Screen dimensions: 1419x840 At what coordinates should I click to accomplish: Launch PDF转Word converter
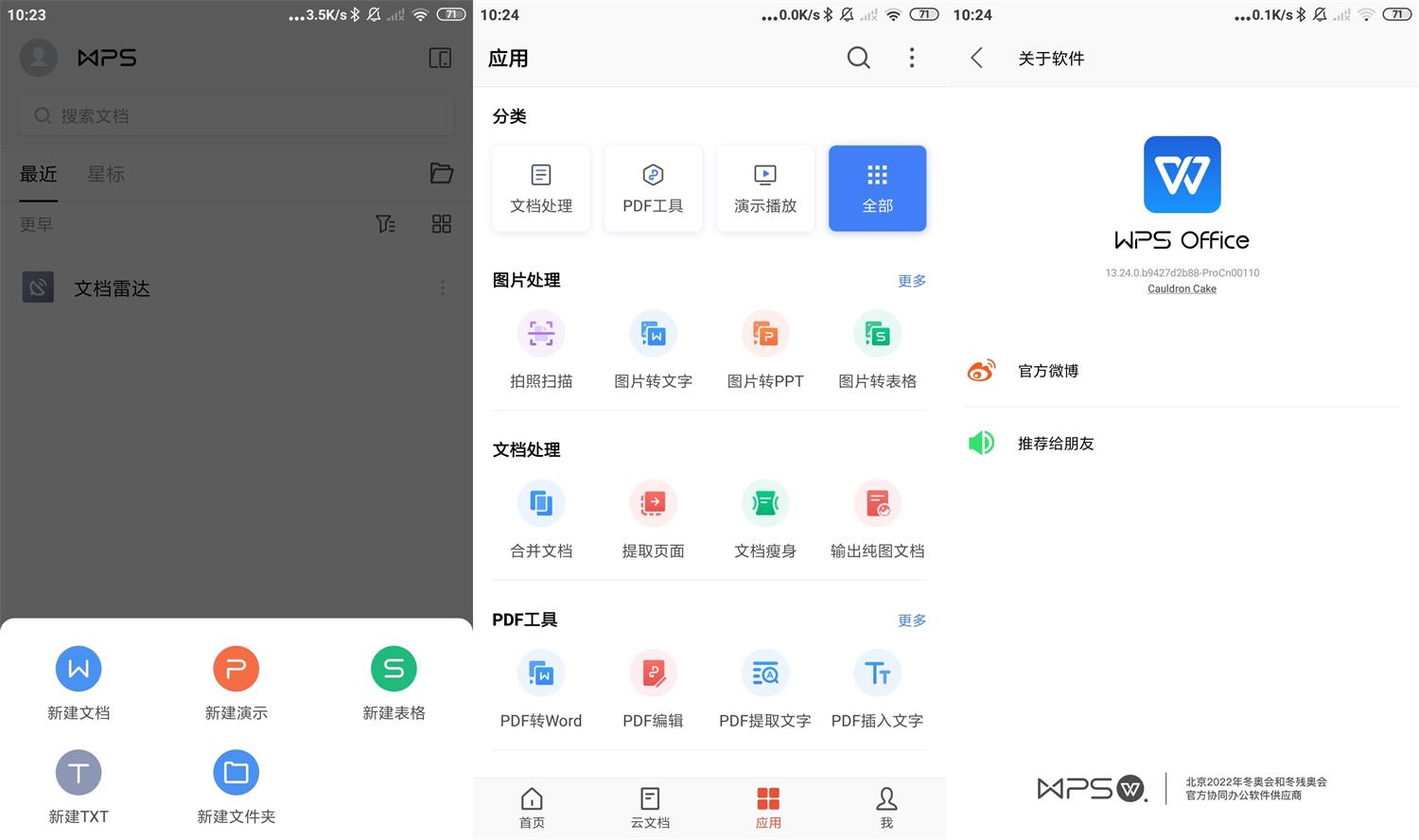coord(540,688)
